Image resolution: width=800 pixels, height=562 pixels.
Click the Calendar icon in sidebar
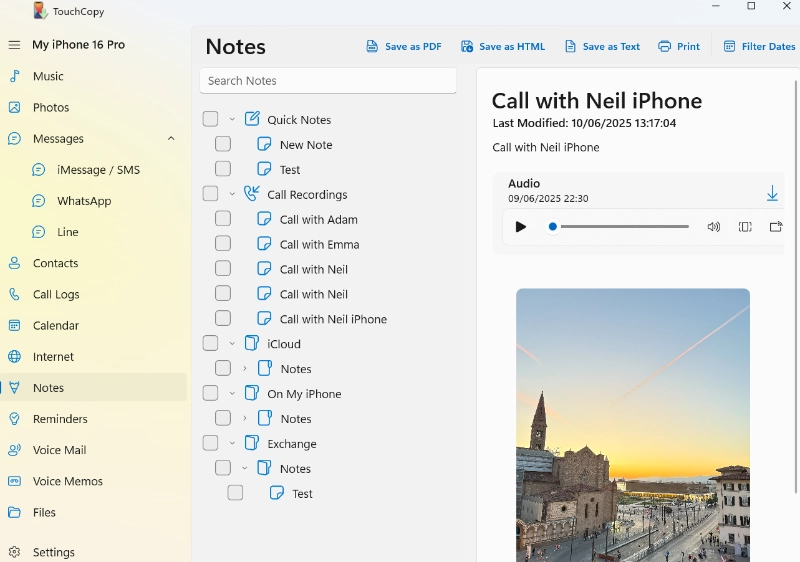(15, 325)
